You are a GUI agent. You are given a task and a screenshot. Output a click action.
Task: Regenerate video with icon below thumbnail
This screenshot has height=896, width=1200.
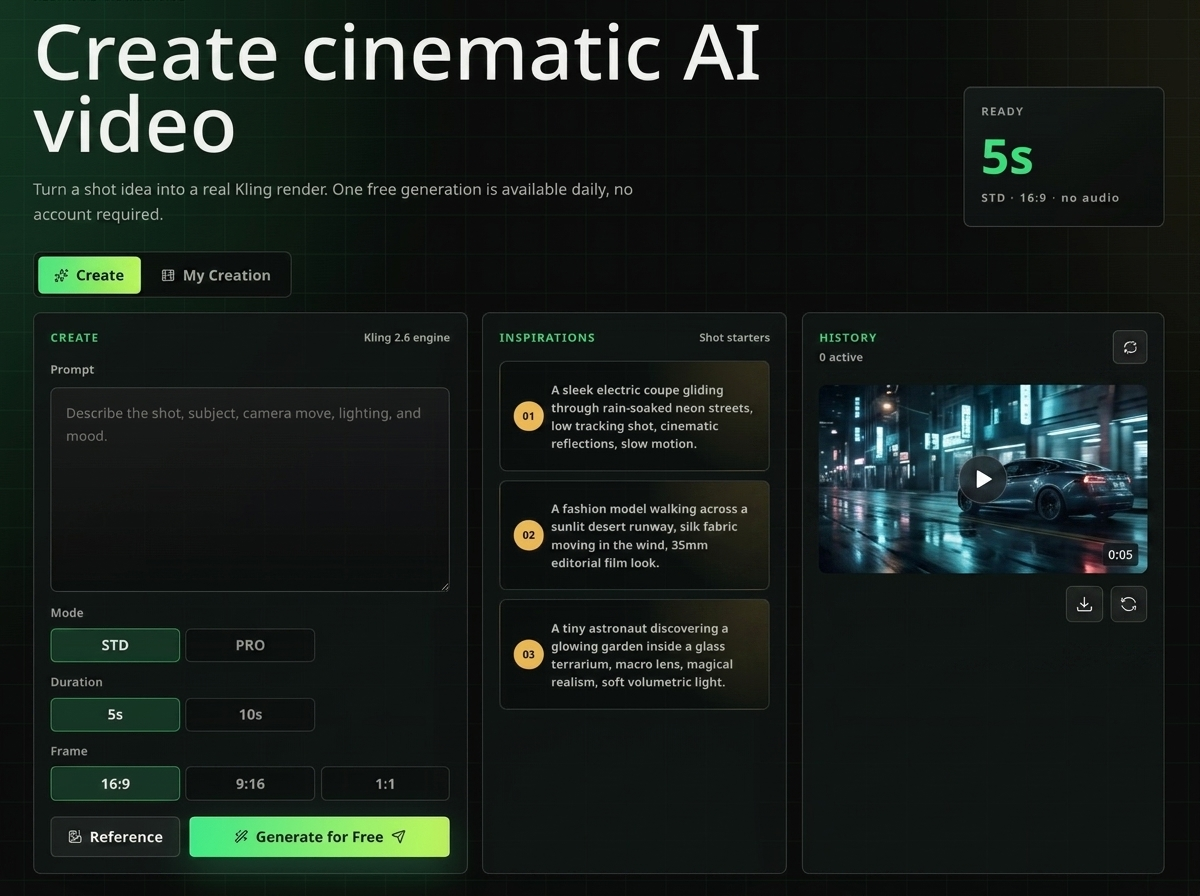[1129, 604]
